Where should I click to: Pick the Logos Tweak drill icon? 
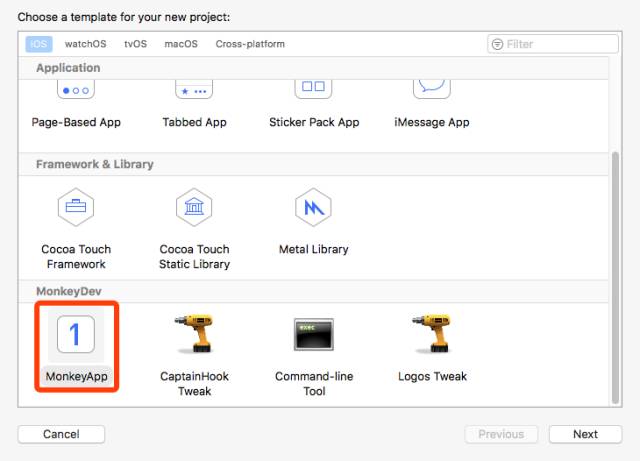pos(432,333)
